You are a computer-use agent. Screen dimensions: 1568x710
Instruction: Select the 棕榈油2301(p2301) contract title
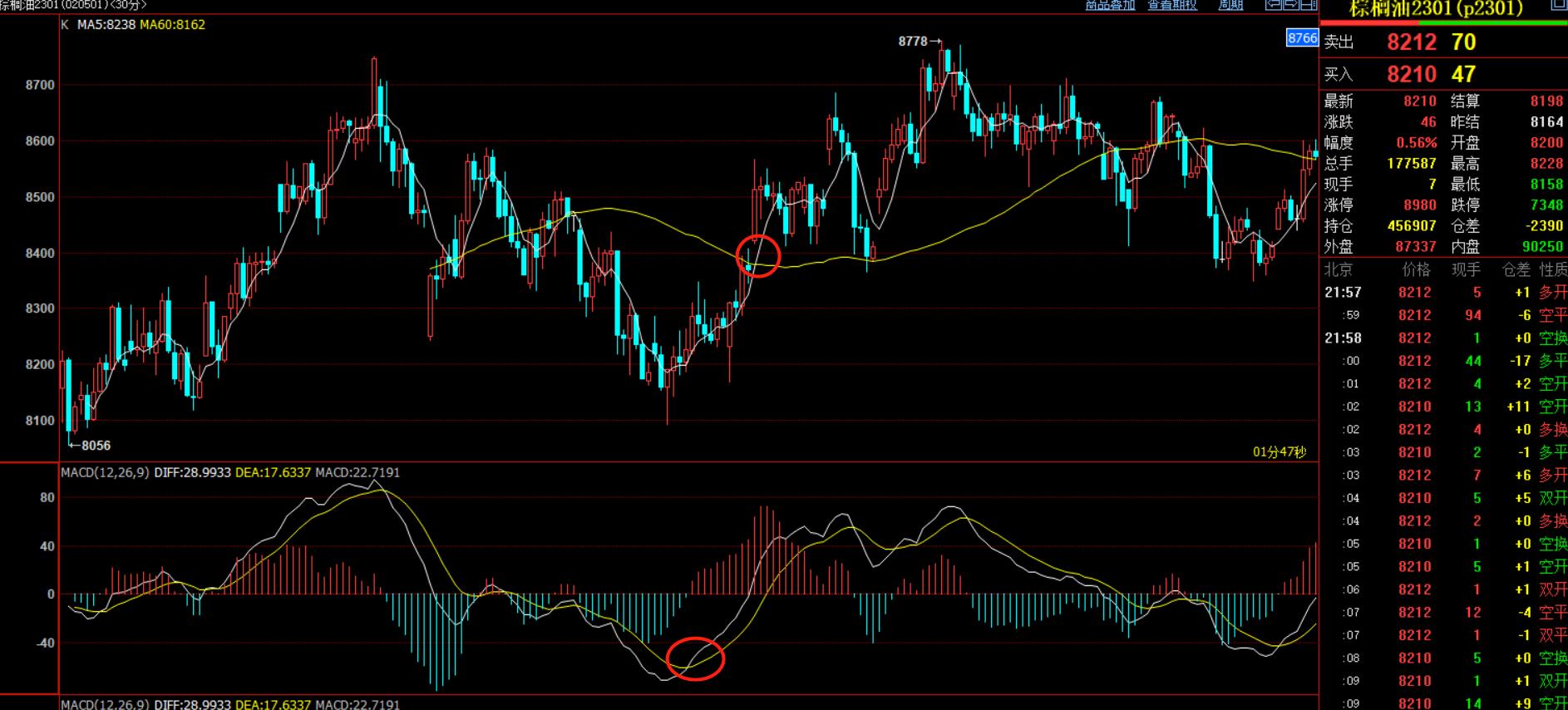(x=1435, y=8)
